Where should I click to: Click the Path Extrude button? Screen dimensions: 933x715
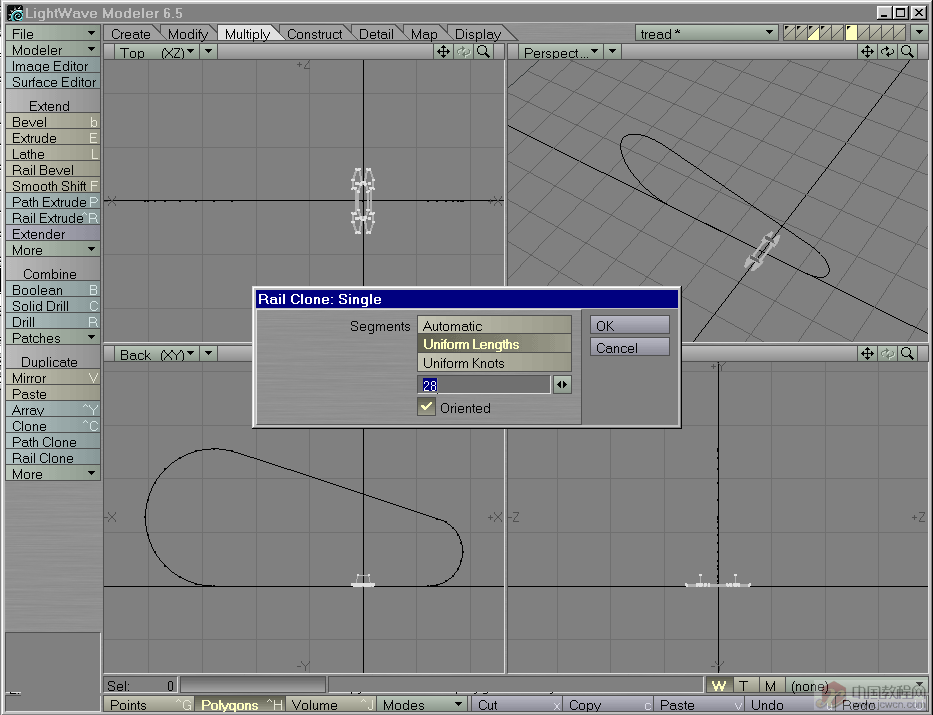click(52, 202)
